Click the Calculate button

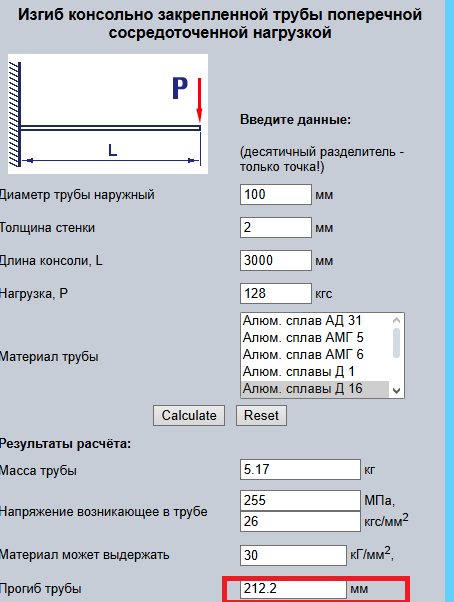coord(189,415)
